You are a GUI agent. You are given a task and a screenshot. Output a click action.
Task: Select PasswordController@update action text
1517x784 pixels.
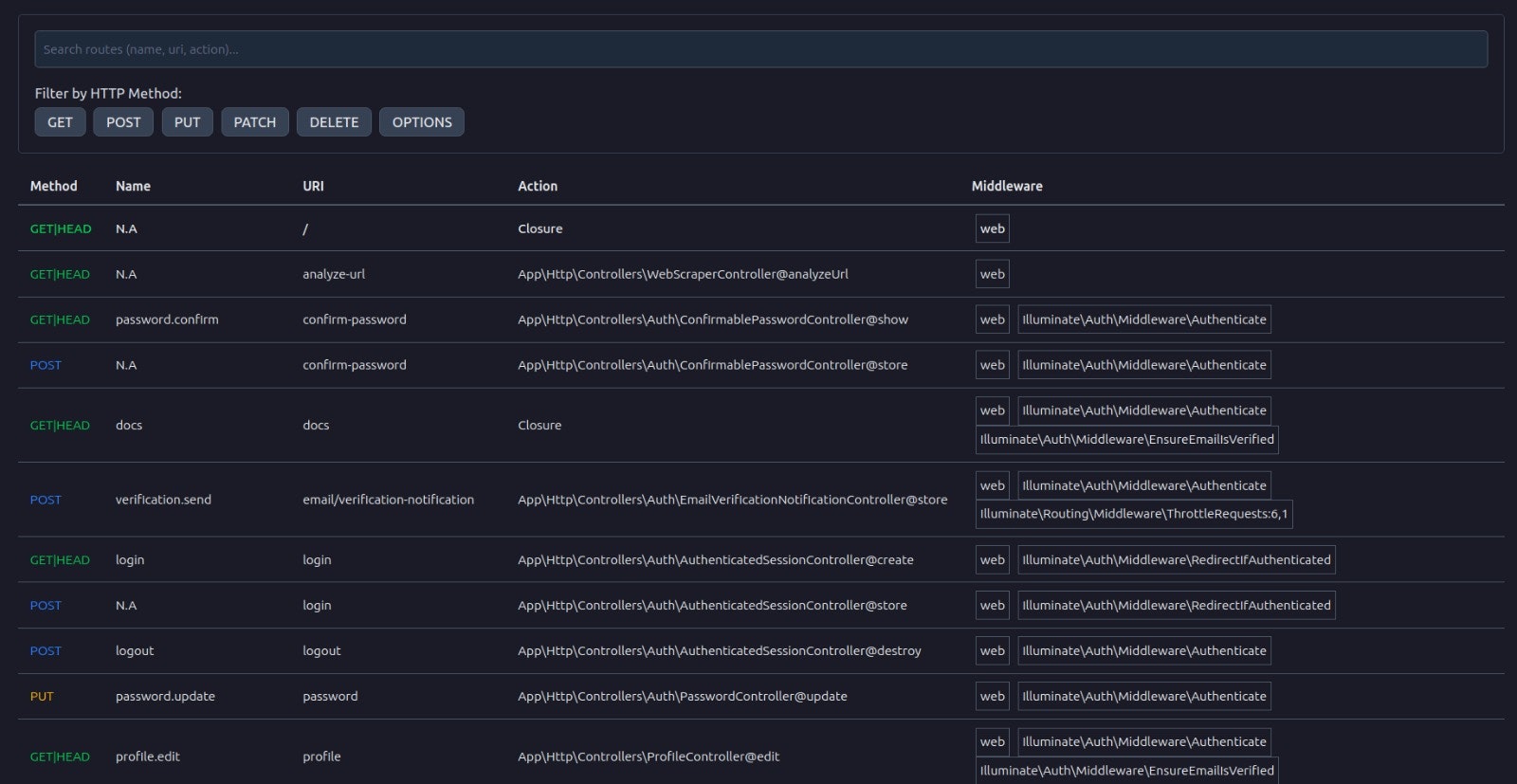[x=683, y=697]
